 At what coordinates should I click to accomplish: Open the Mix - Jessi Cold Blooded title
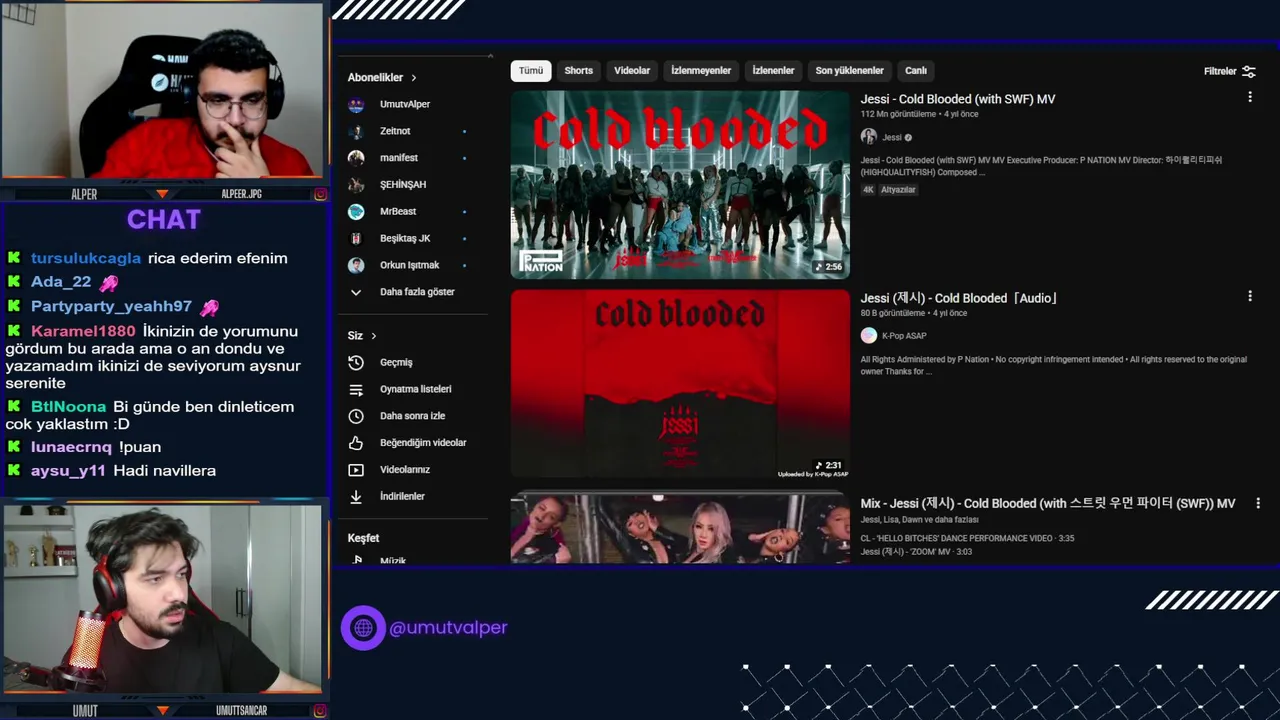point(1048,504)
